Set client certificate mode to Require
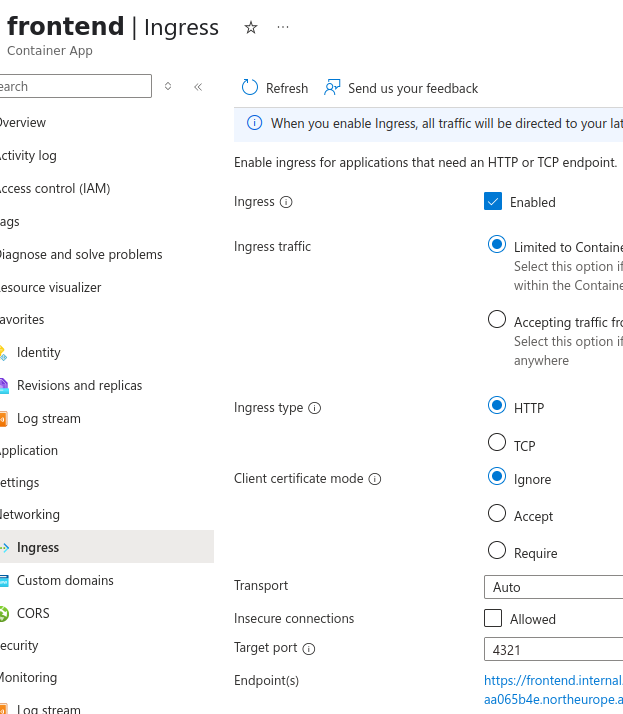 point(497,550)
